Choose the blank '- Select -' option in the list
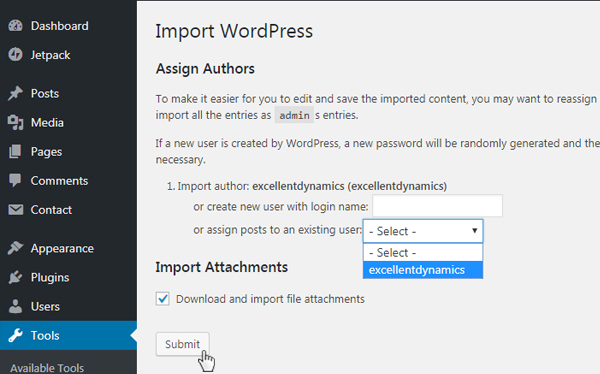600x374 pixels. [x=423, y=253]
